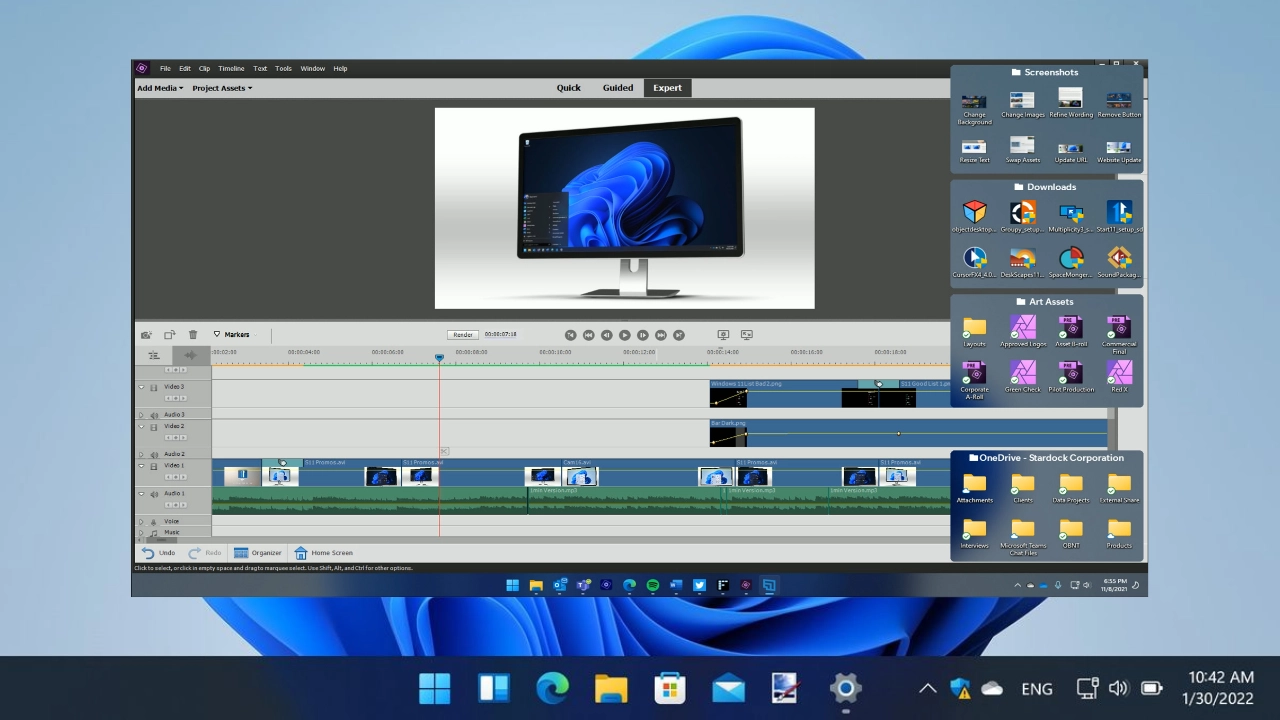Image resolution: width=1280 pixels, height=720 pixels.
Task: Click the Undo button
Action: point(158,553)
